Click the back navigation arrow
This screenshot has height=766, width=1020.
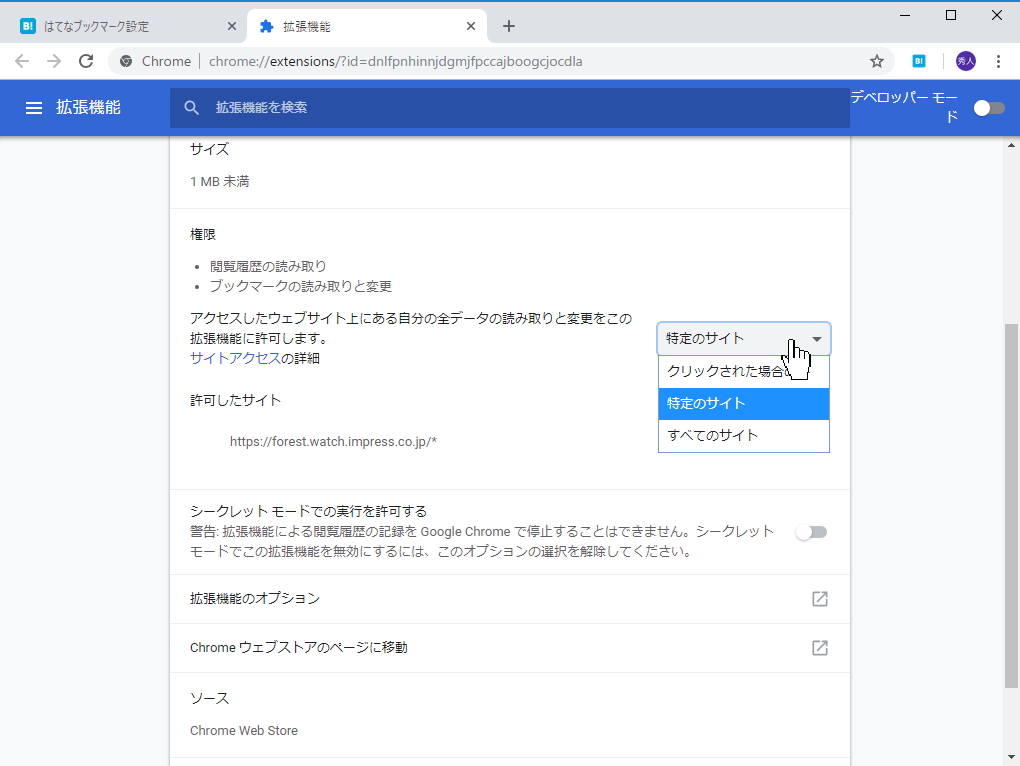(x=22, y=61)
